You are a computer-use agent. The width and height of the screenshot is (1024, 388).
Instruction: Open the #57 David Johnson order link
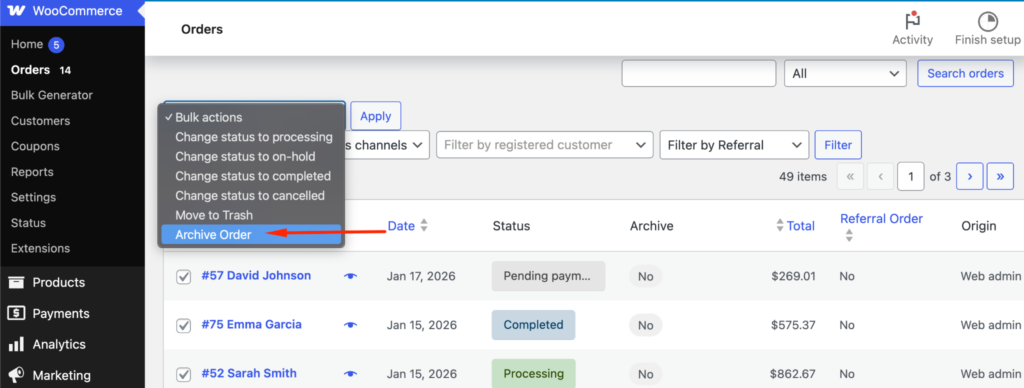click(256, 276)
